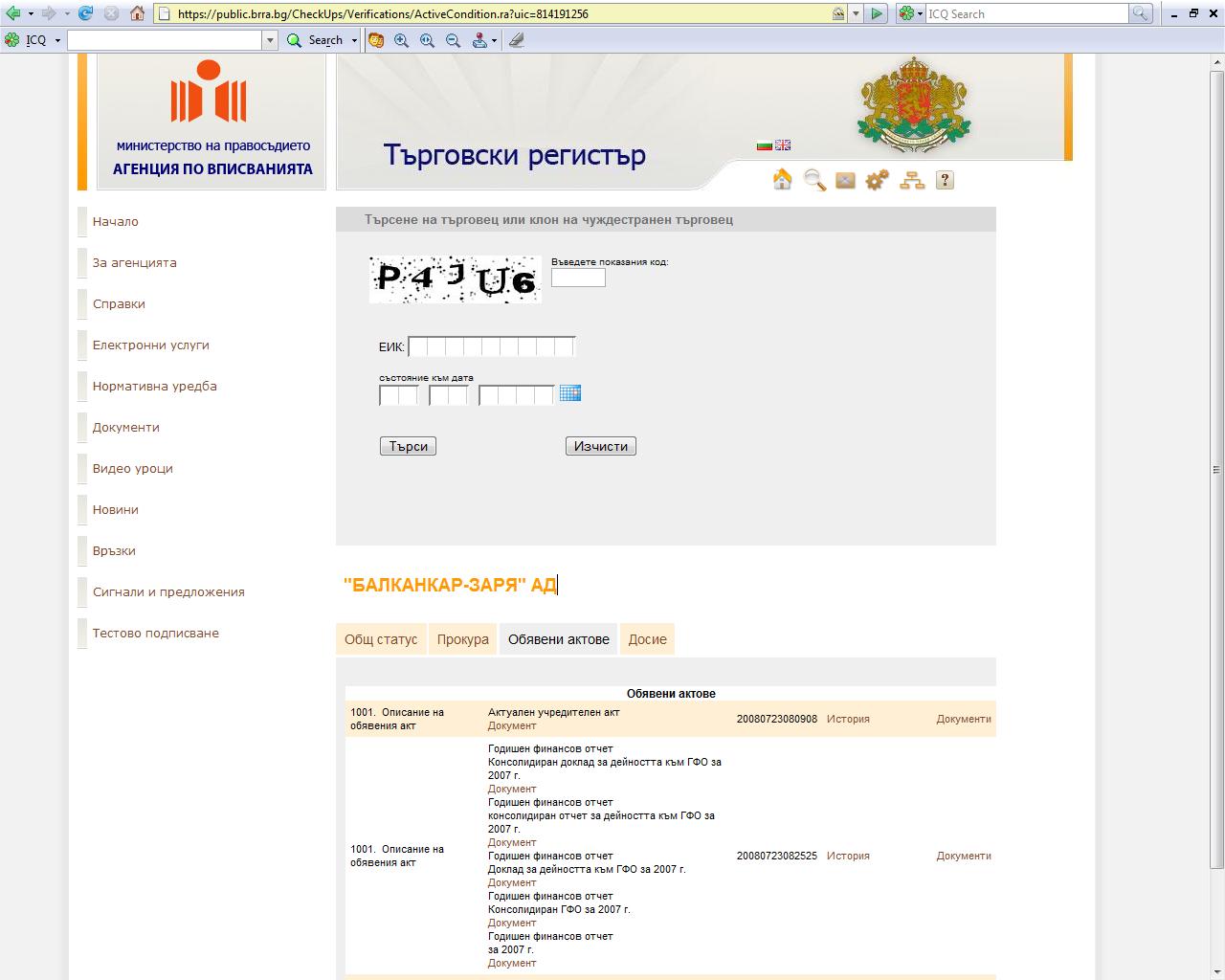Click the green Go arrow beside the address bar
Screen dimensions: 1225x980
pyautogui.click(x=877, y=13)
